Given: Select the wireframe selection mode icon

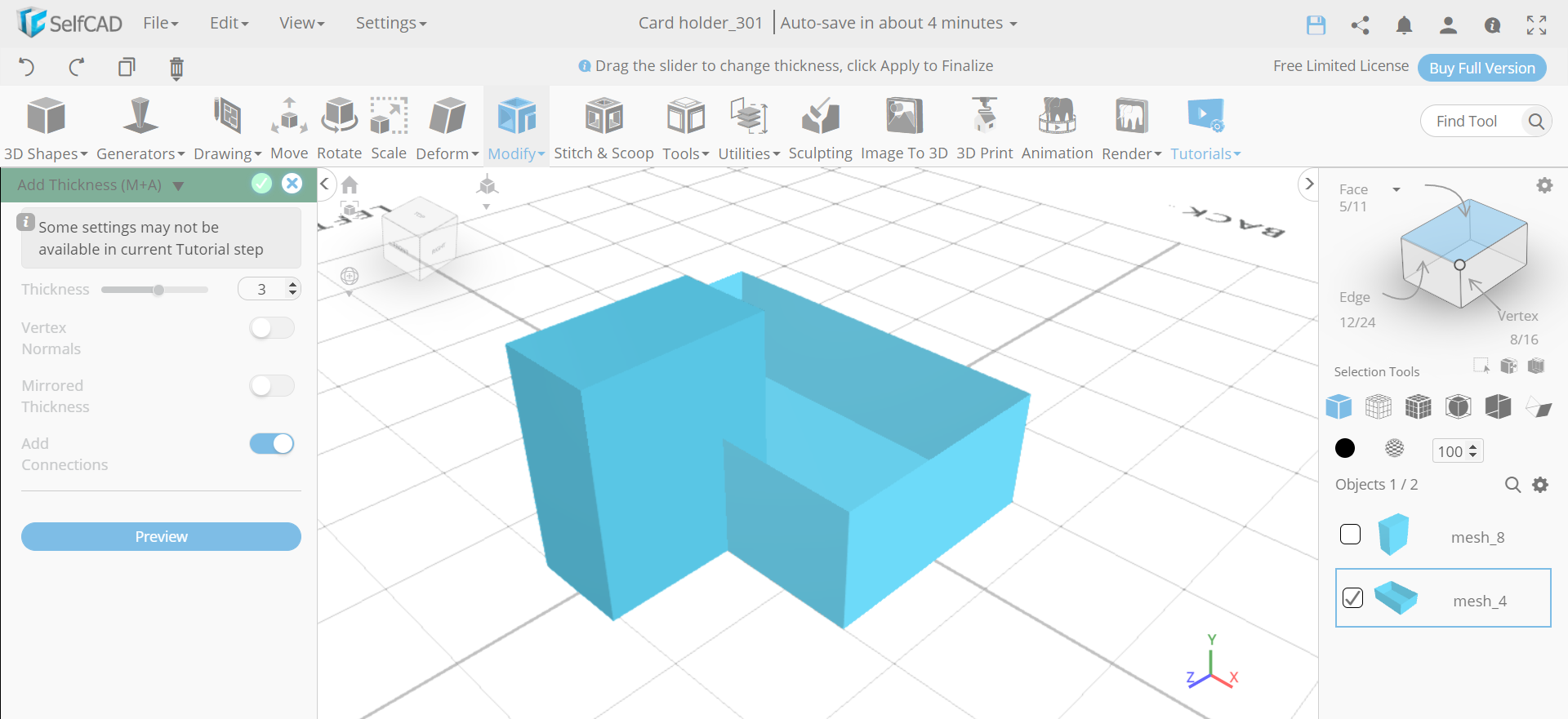Looking at the screenshot, I should pyautogui.click(x=1379, y=406).
